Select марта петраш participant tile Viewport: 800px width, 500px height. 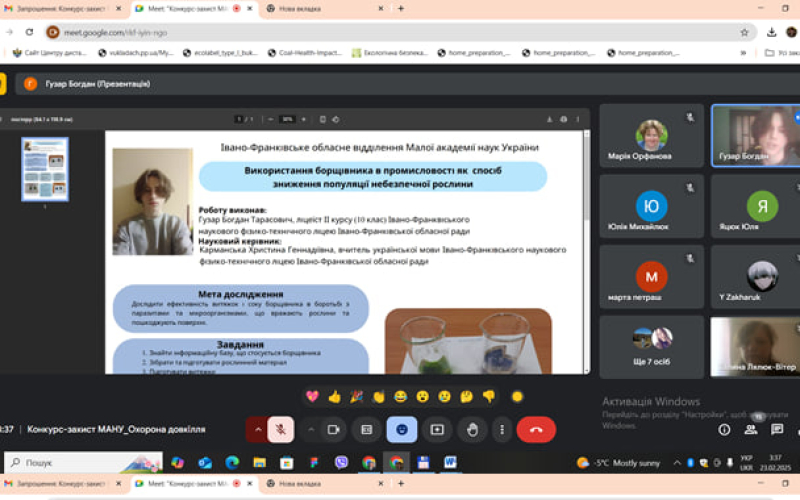pos(652,277)
